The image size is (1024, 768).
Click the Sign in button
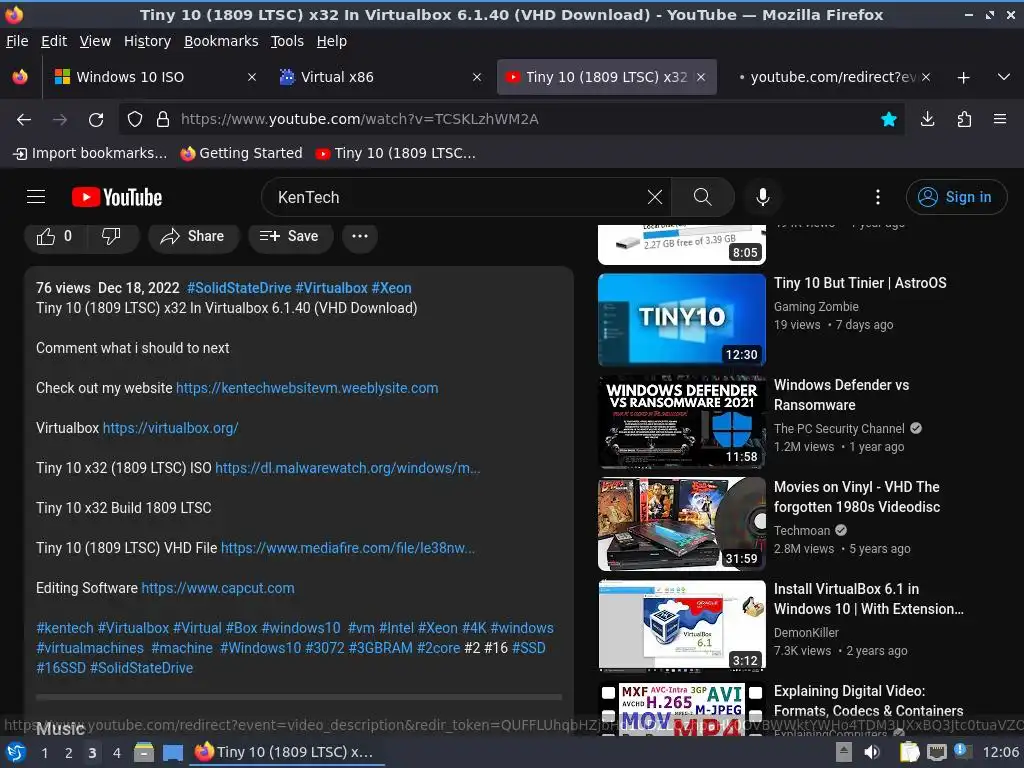956,197
